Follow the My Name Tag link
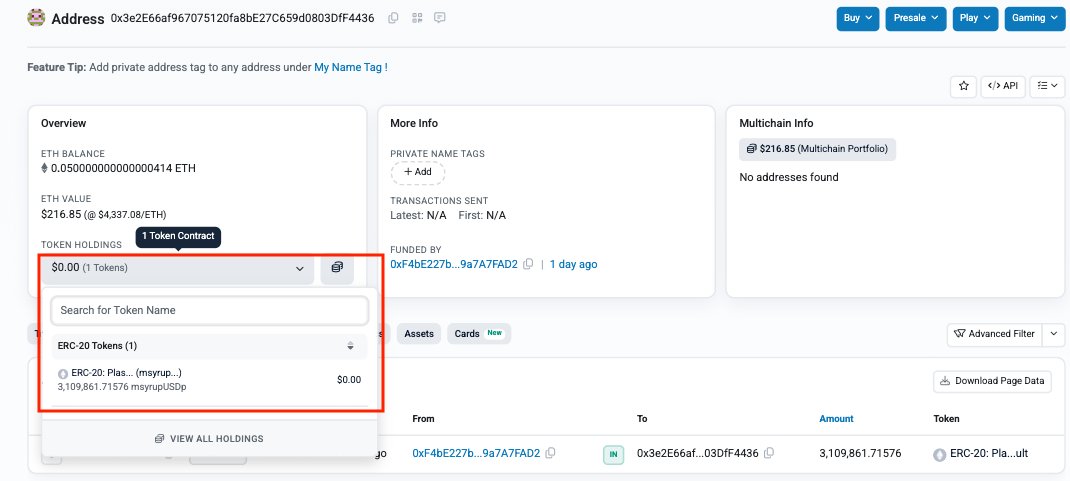 click(x=348, y=67)
